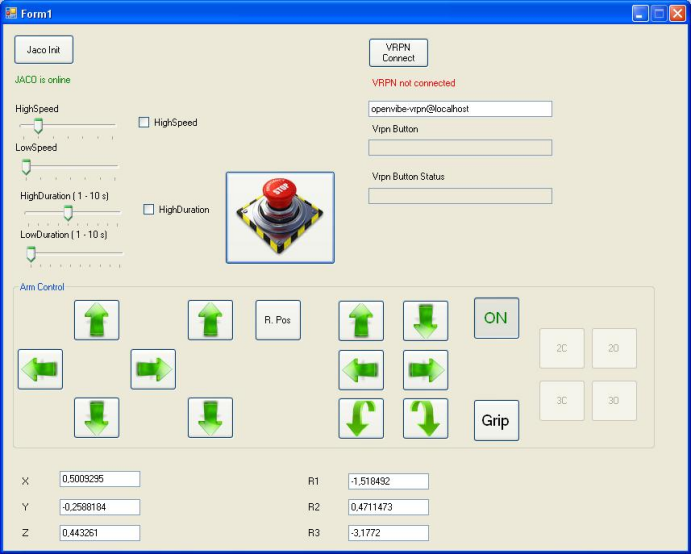
Task: Click the down arrow directly beside the ON button
Action: click(x=425, y=321)
